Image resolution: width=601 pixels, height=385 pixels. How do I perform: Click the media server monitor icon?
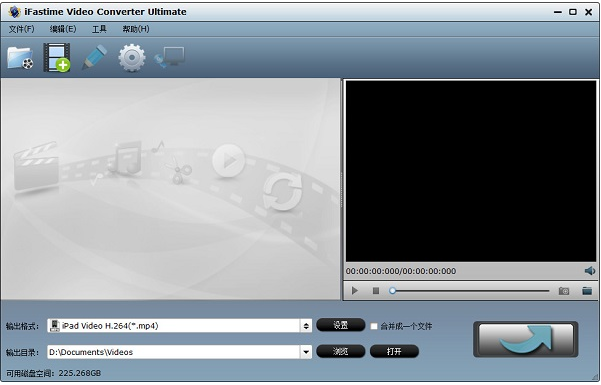click(x=169, y=58)
